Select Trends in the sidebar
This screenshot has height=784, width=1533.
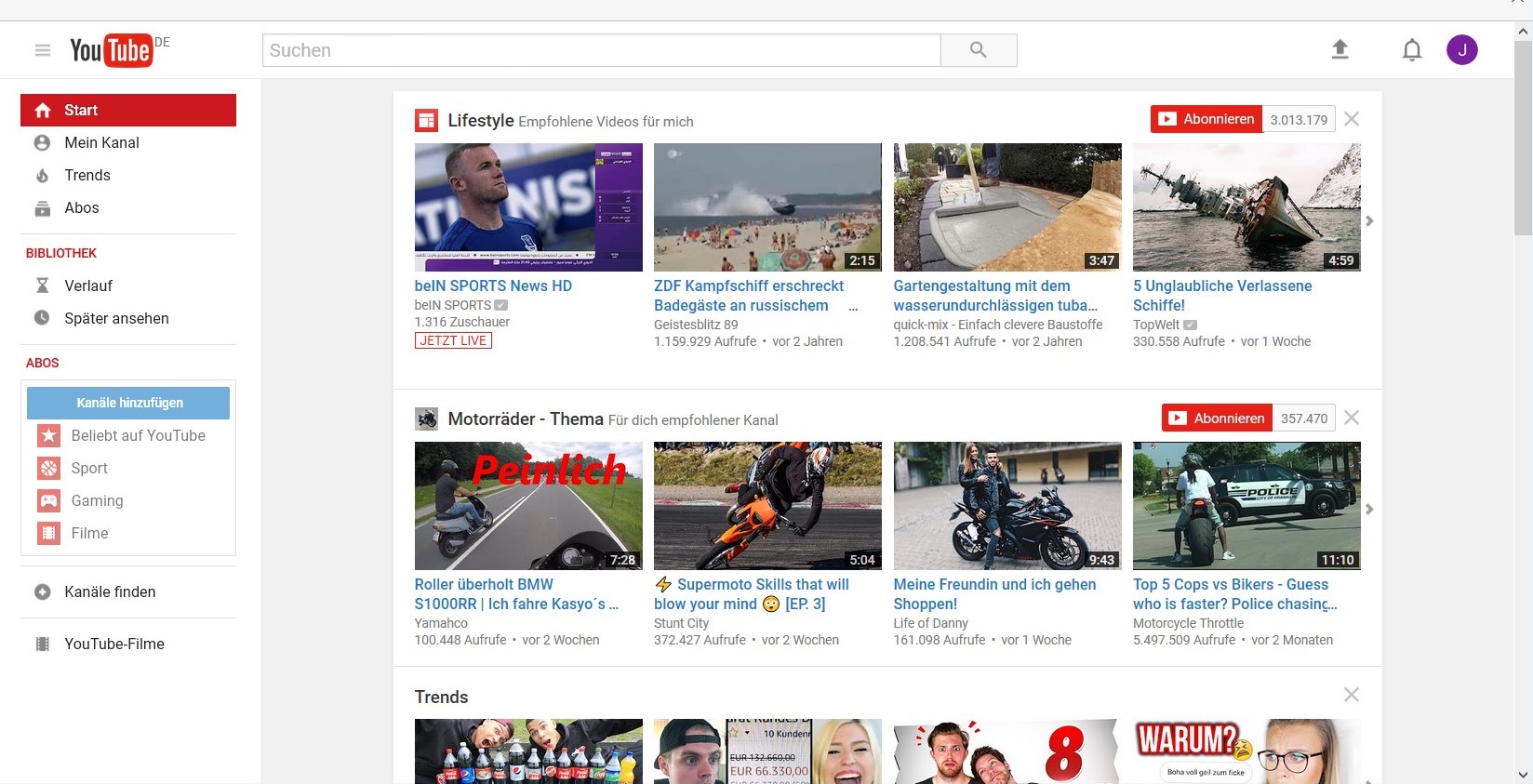(87, 176)
